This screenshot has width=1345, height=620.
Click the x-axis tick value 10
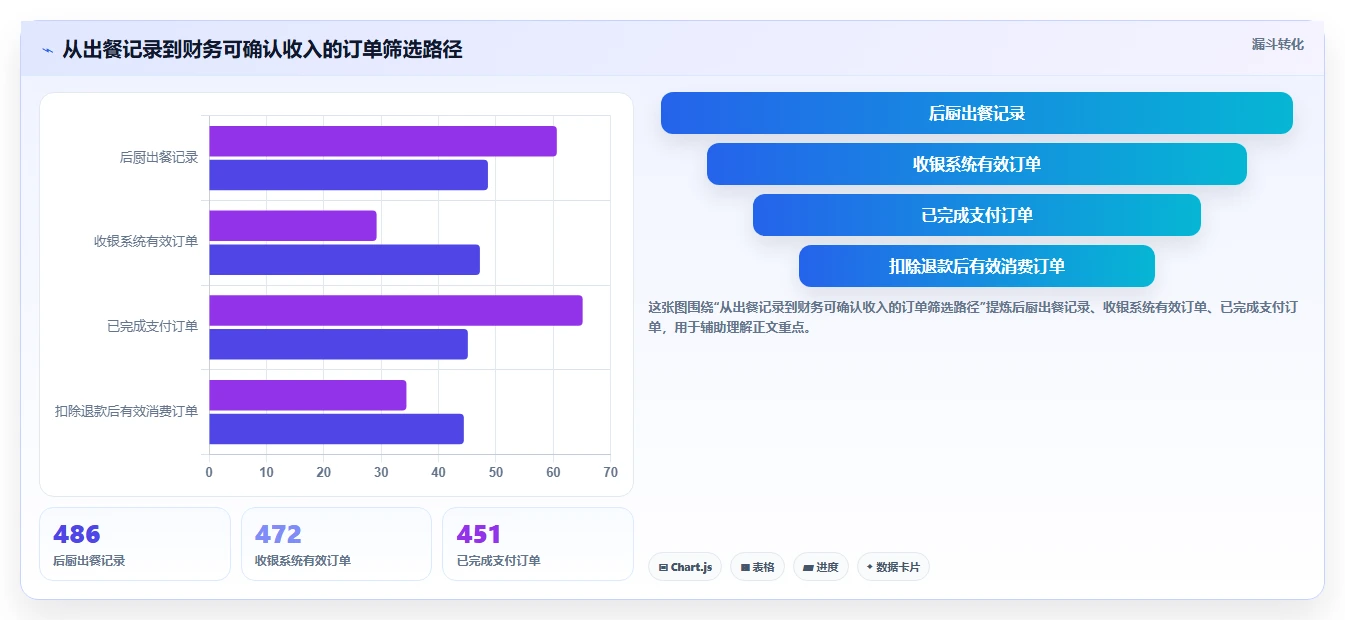266,472
